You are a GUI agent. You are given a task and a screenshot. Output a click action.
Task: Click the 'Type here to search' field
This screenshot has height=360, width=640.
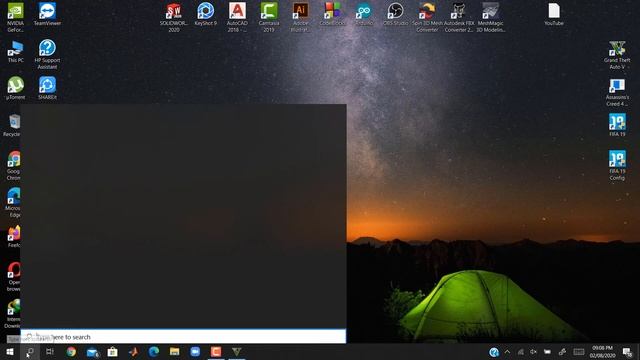(183, 337)
